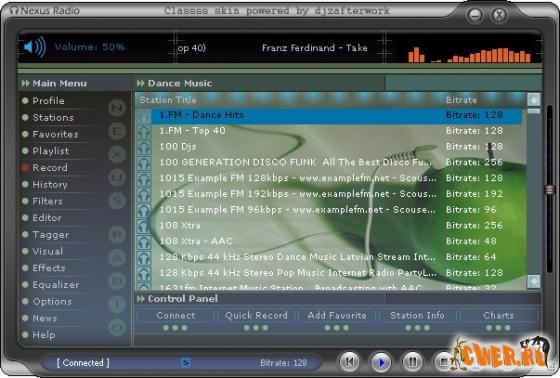Click the [ Connected ] status text
Viewport: 560px width, 378px height.
coord(83,363)
